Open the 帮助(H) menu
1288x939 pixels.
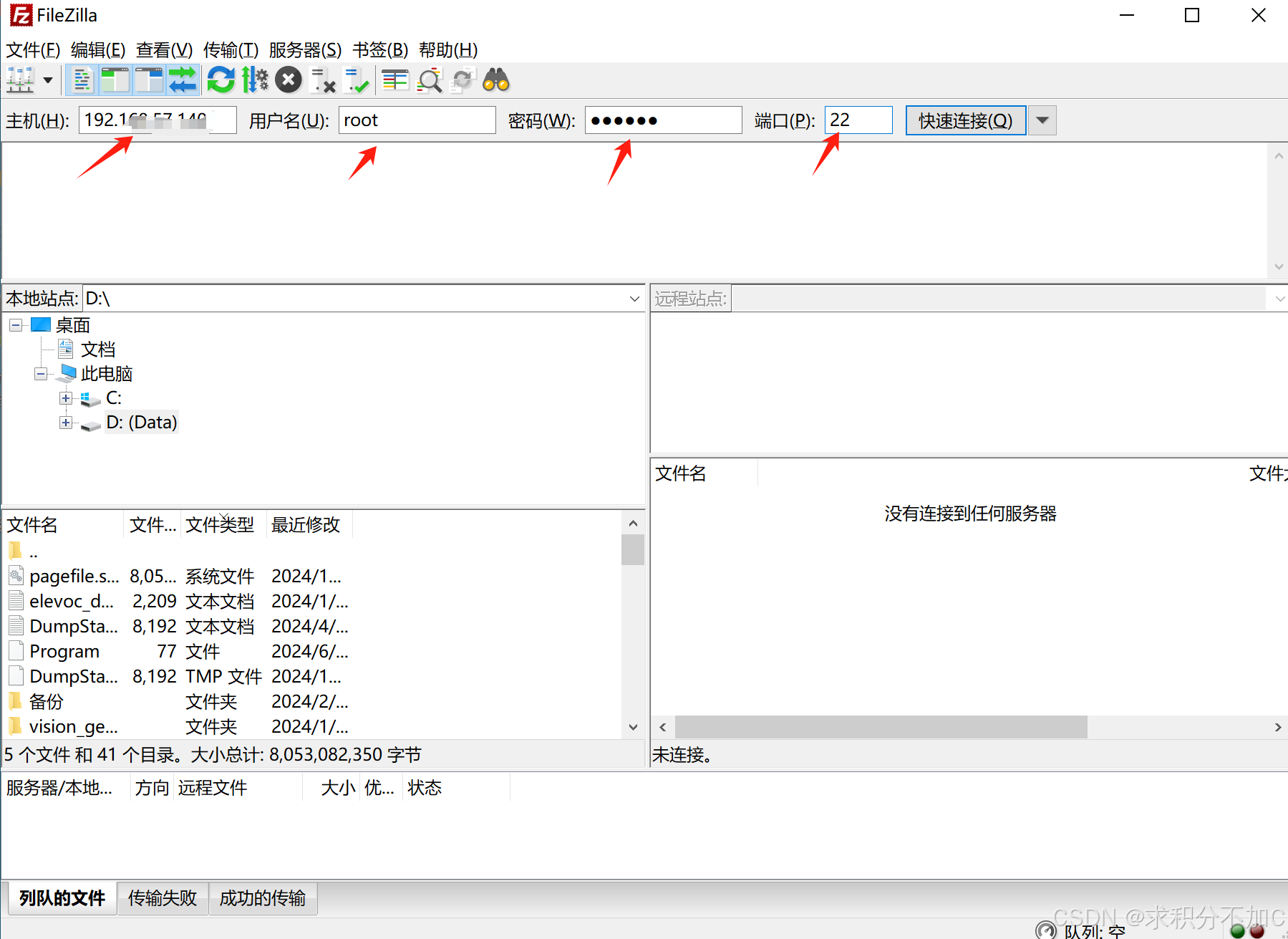coord(448,50)
